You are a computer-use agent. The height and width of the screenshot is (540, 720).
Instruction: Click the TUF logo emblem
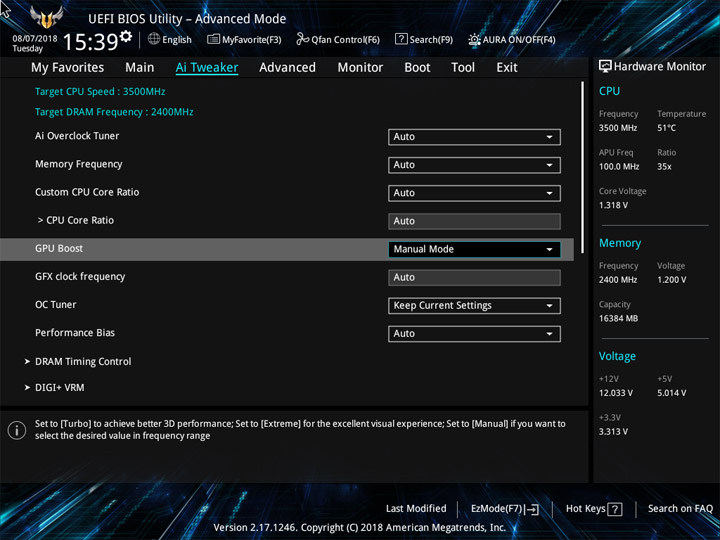click(46, 17)
